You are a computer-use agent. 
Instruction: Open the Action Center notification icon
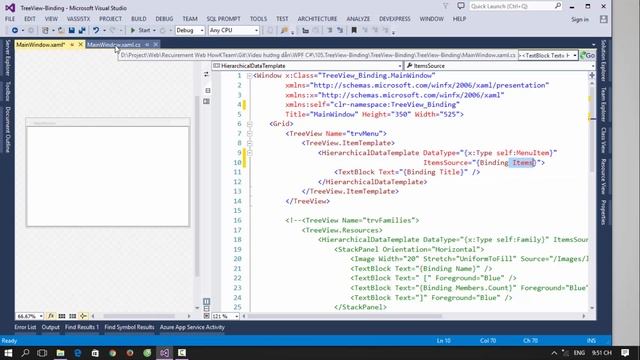(x=625, y=353)
